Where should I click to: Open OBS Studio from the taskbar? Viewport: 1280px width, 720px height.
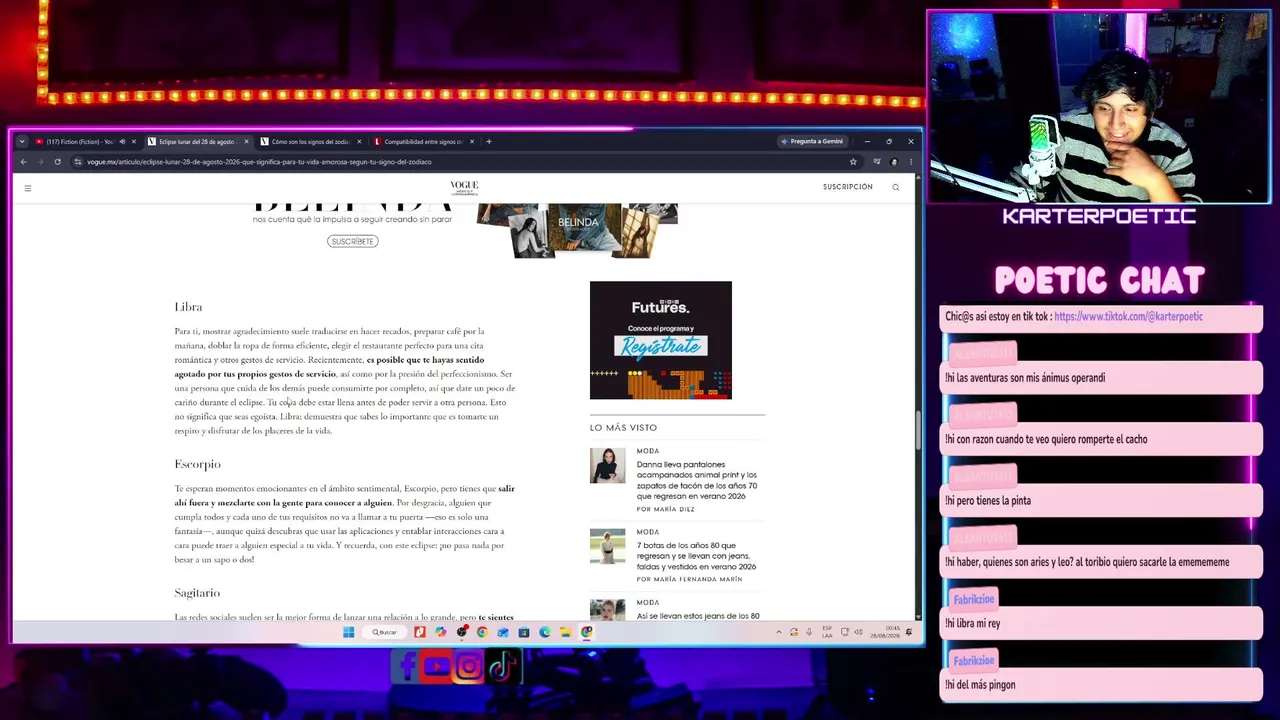pos(461,632)
